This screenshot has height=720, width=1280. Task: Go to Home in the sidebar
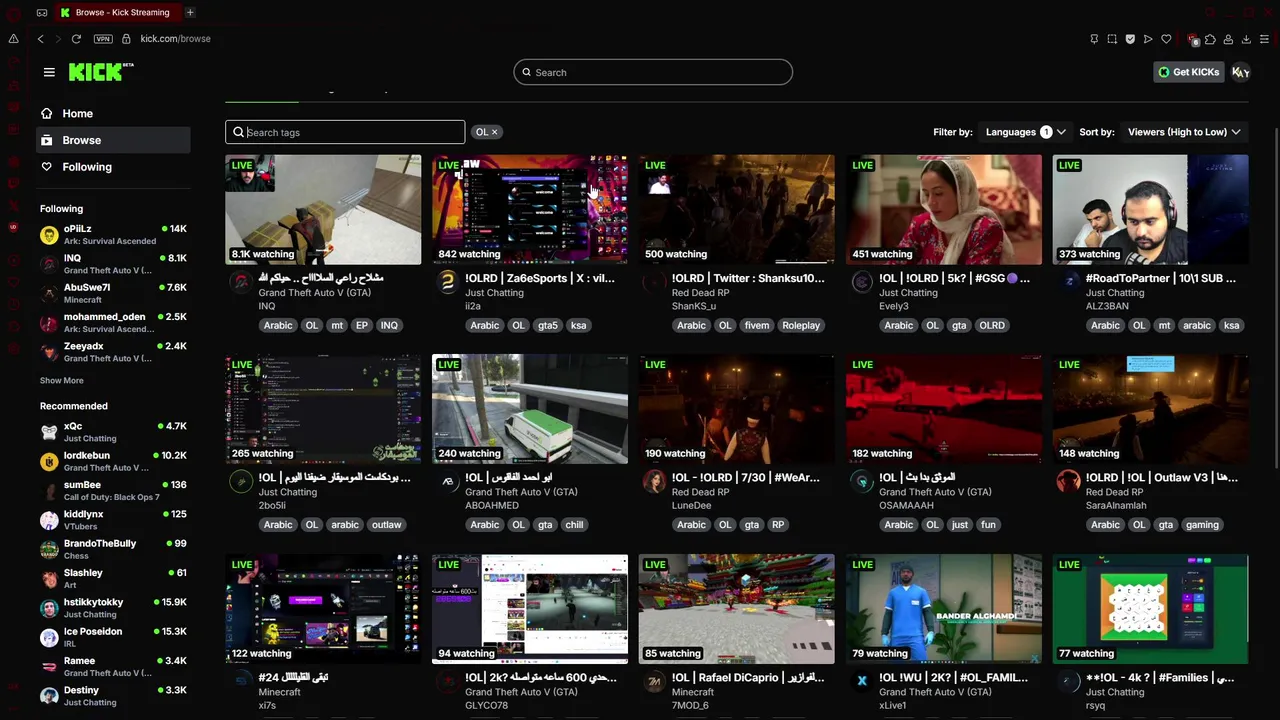coord(113,113)
